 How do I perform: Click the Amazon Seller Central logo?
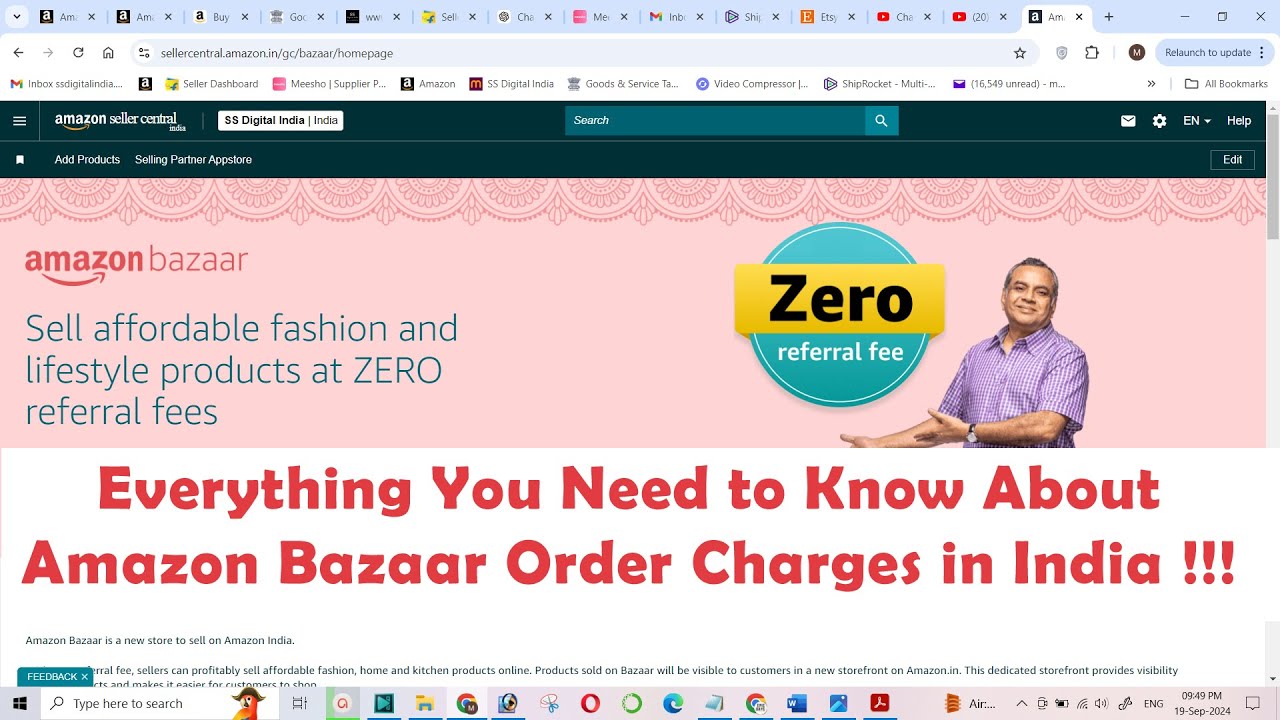[x=120, y=121]
